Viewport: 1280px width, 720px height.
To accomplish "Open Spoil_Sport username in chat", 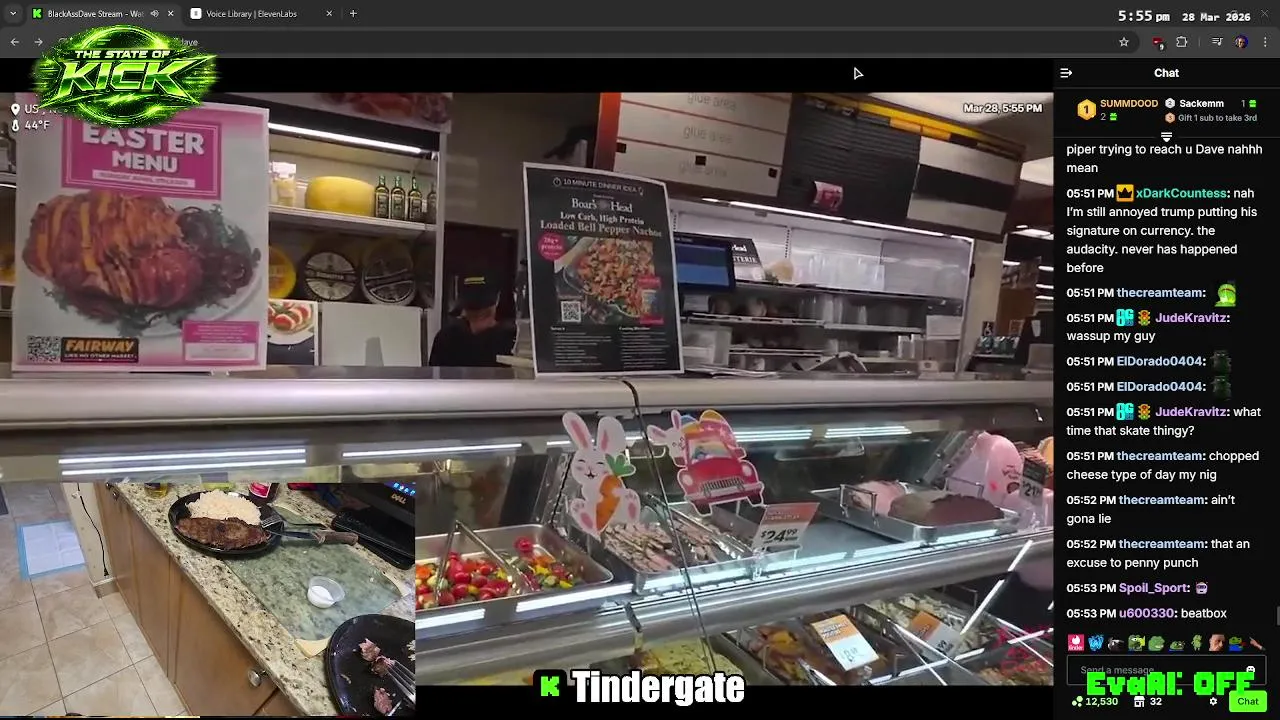I will [1154, 588].
